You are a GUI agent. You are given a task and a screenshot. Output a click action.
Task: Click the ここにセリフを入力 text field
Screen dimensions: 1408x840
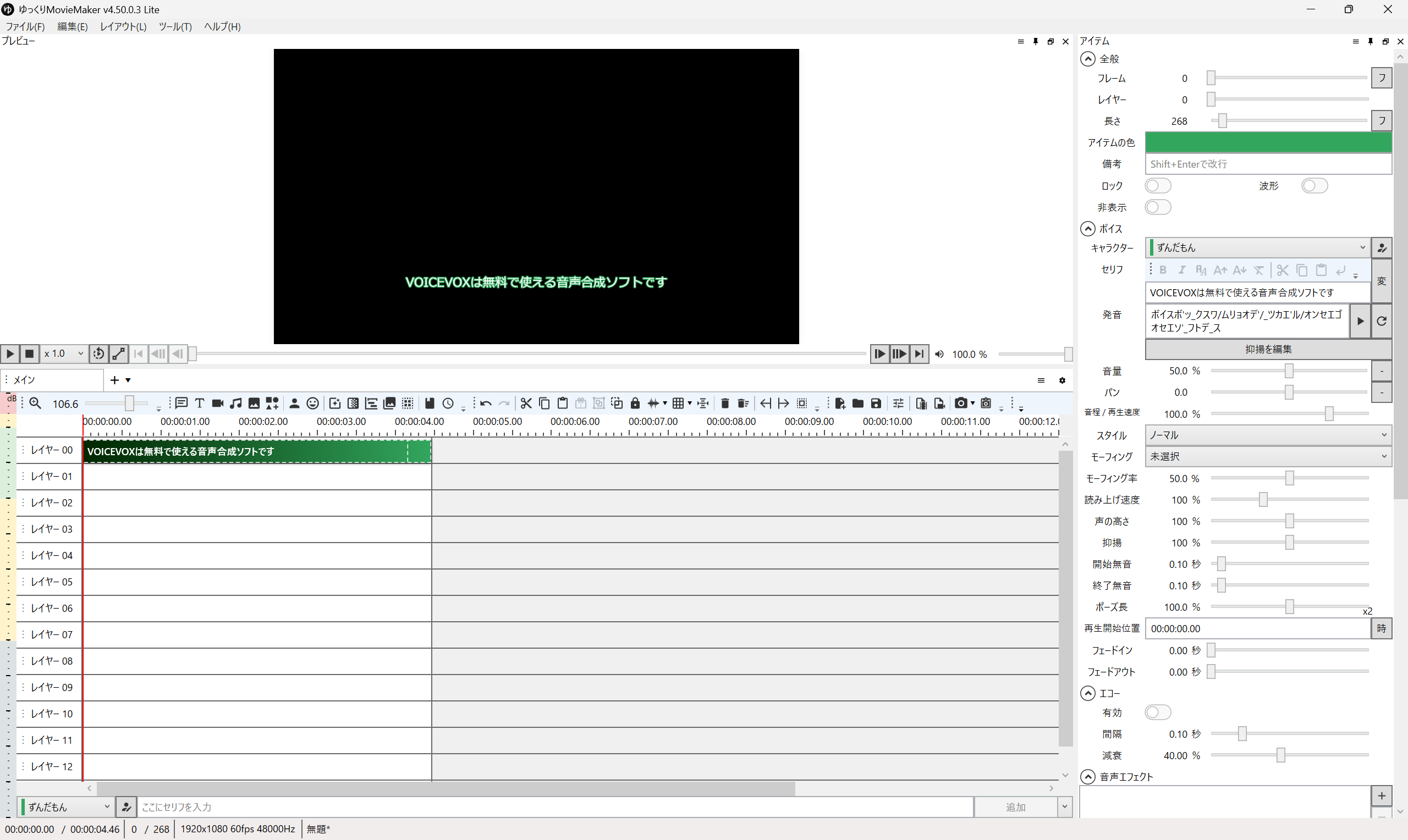(555, 806)
